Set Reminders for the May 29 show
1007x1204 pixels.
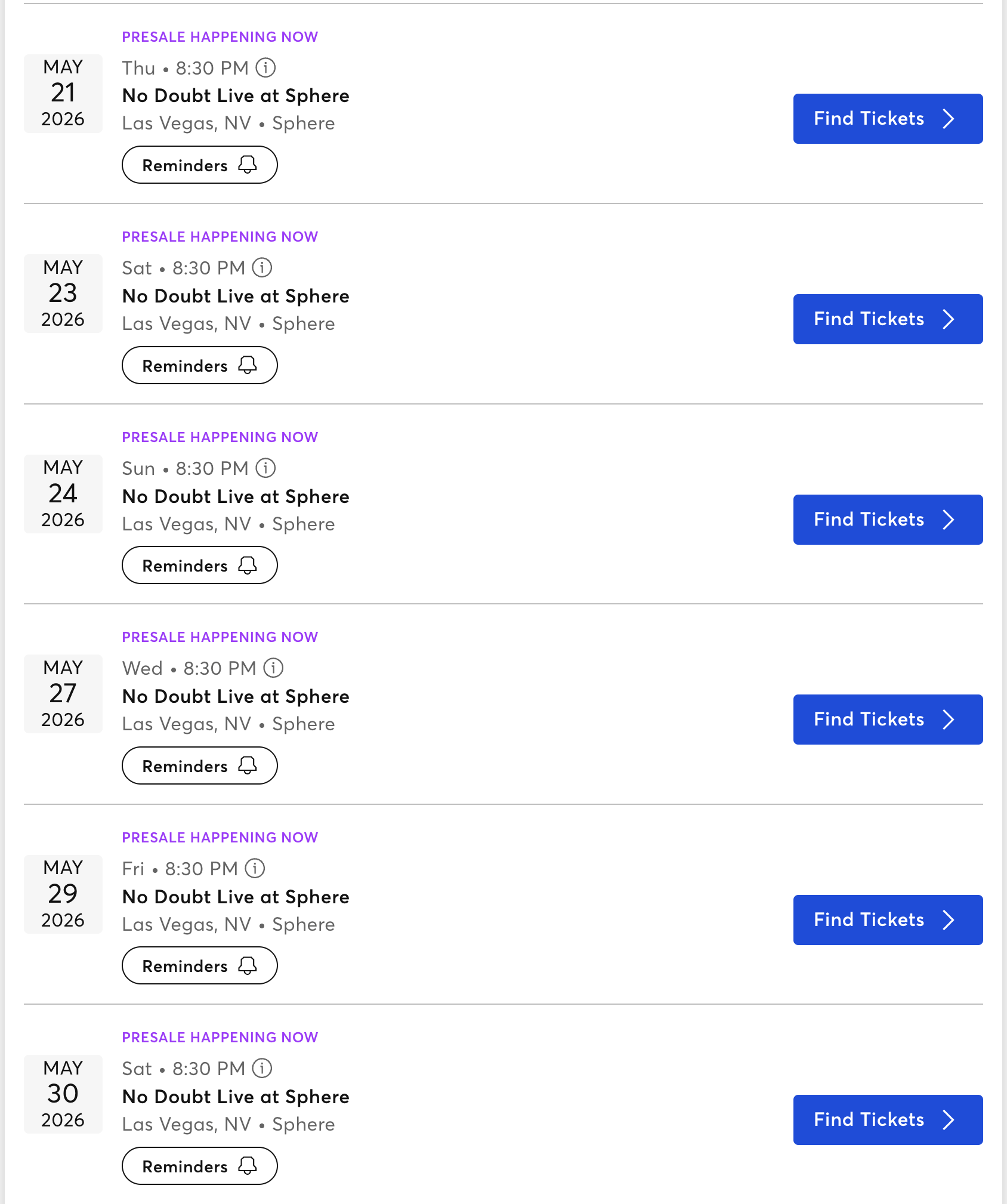pyautogui.click(x=199, y=966)
